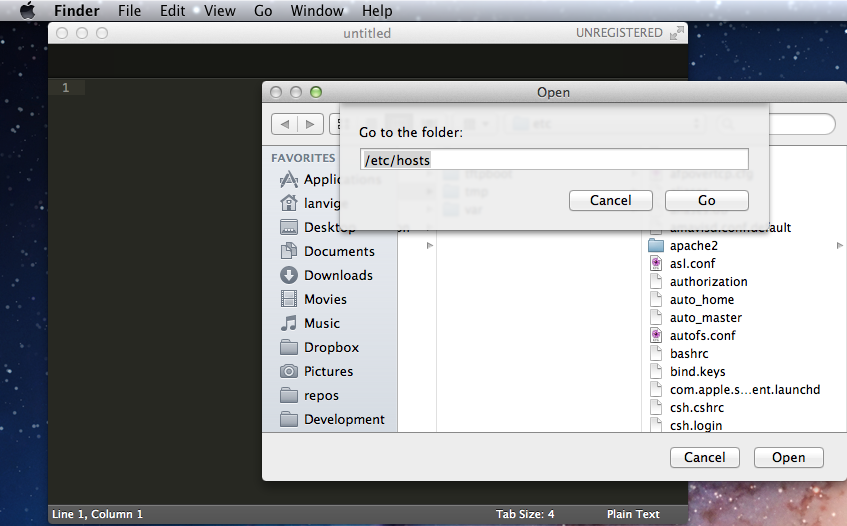Screen dimensions: 847x526
Task: Open the View menu
Action: (x=219, y=11)
